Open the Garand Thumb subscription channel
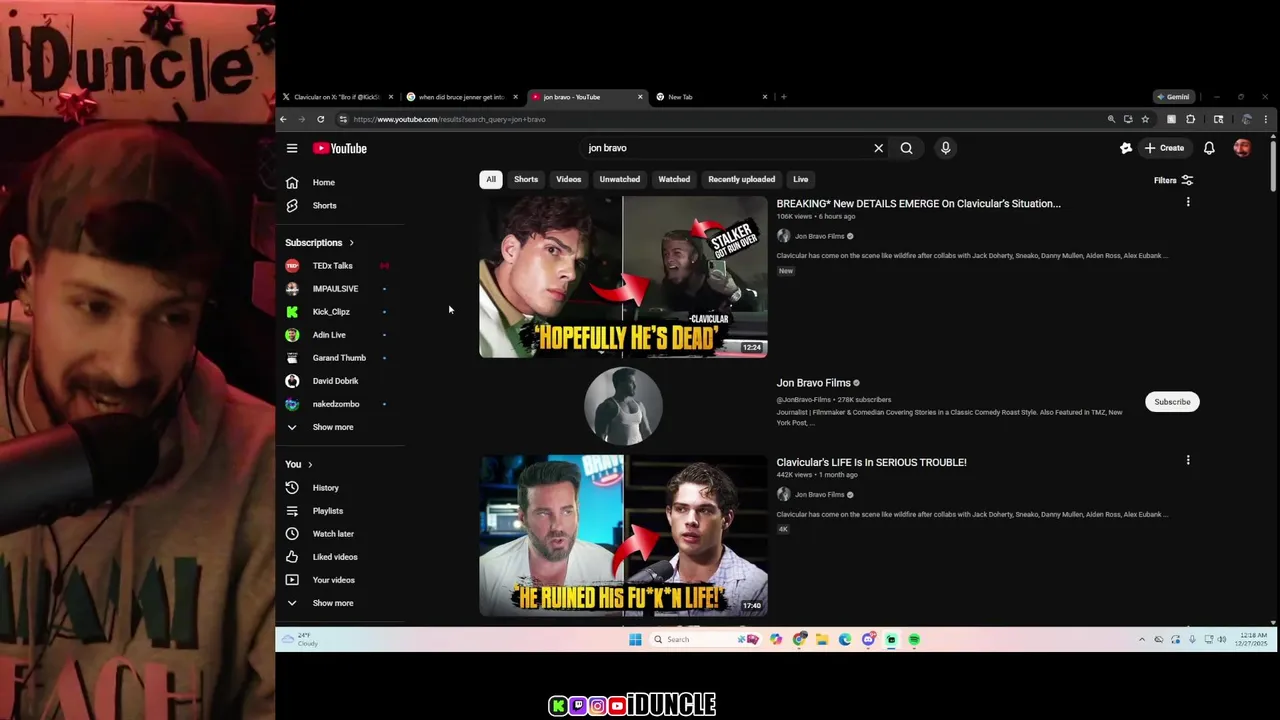 340,357
